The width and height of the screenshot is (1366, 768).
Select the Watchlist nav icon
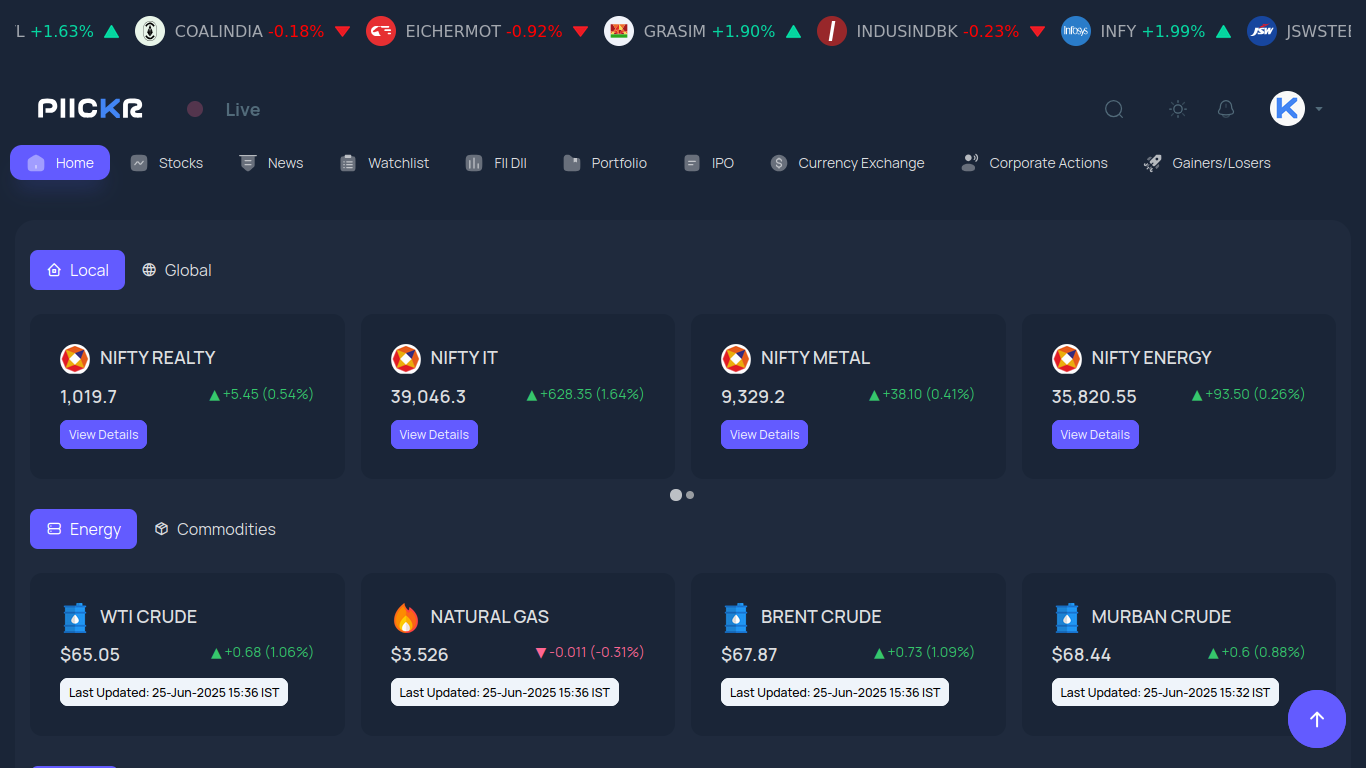[x=348, y=162]
